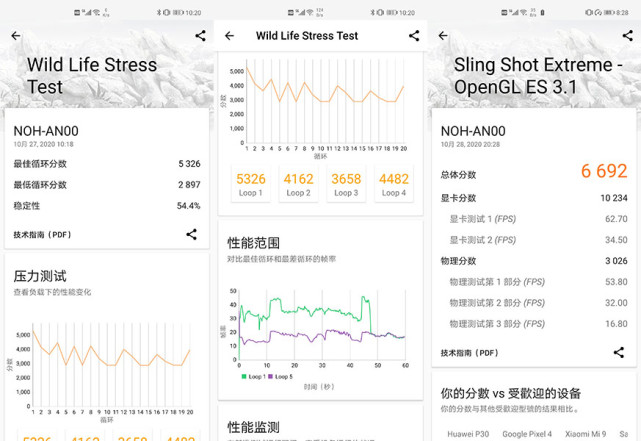Click 物理测试第 1 部分 (FPS) row
The height and width of the screenshot is (441, 641).
click(x=534, y=282)
